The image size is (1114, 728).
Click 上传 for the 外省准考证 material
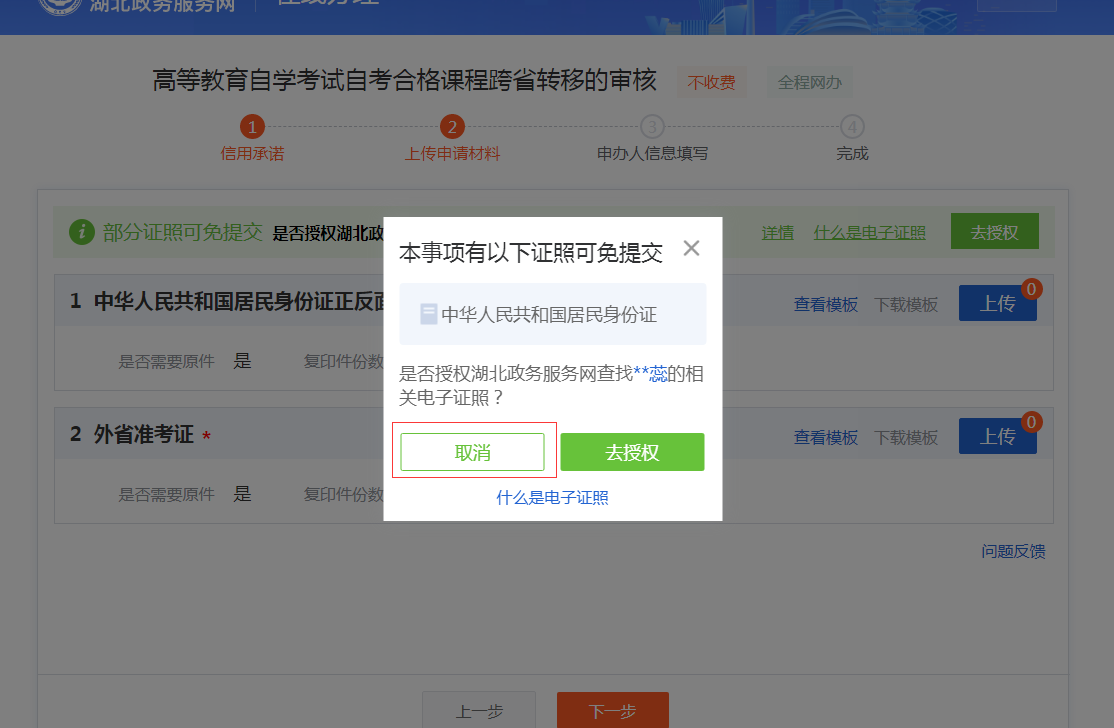click(997, 436)
